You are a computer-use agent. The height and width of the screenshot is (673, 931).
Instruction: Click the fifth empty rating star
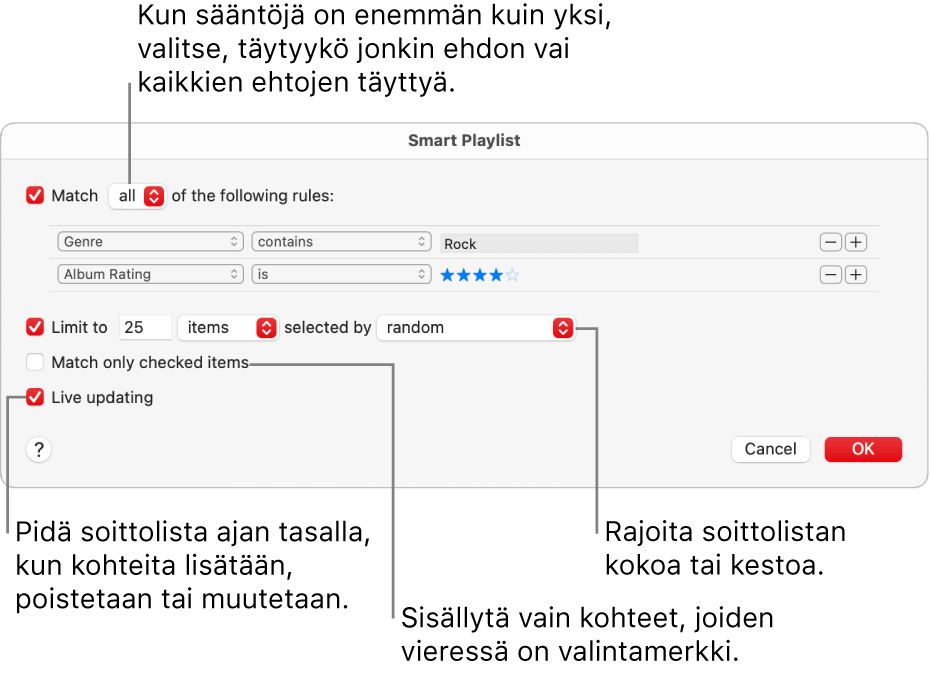pos(512,275)
